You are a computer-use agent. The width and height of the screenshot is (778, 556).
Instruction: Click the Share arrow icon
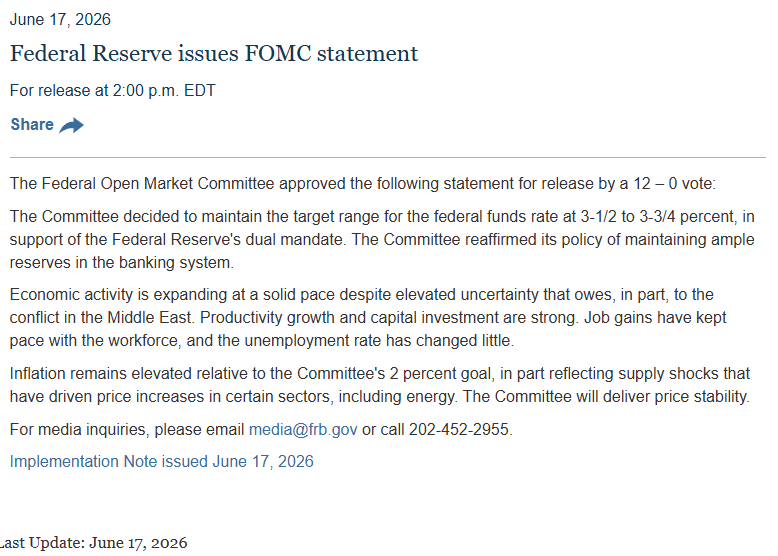click(71, 125)
